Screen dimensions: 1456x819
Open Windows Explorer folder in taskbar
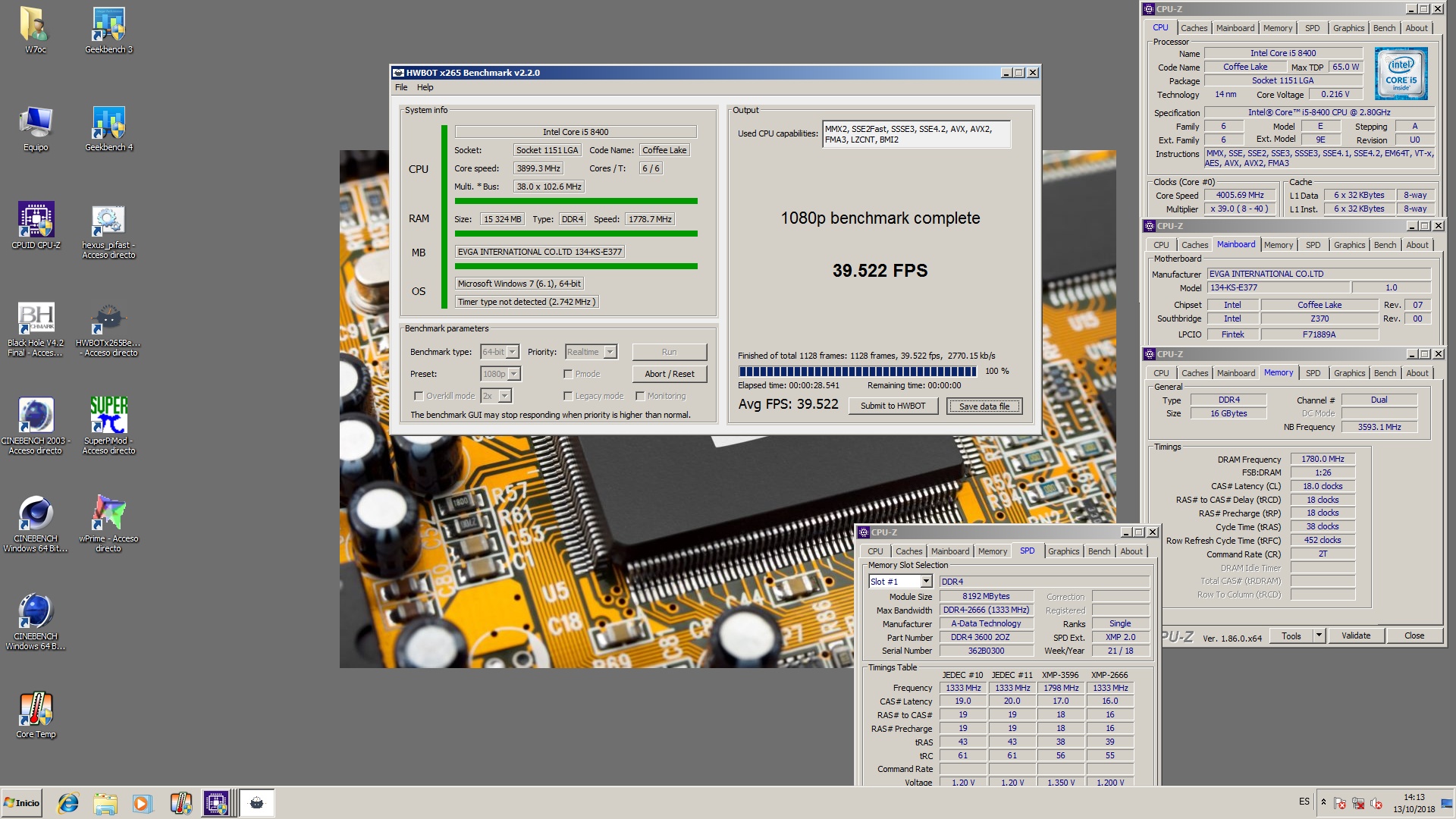pos(105,803)
